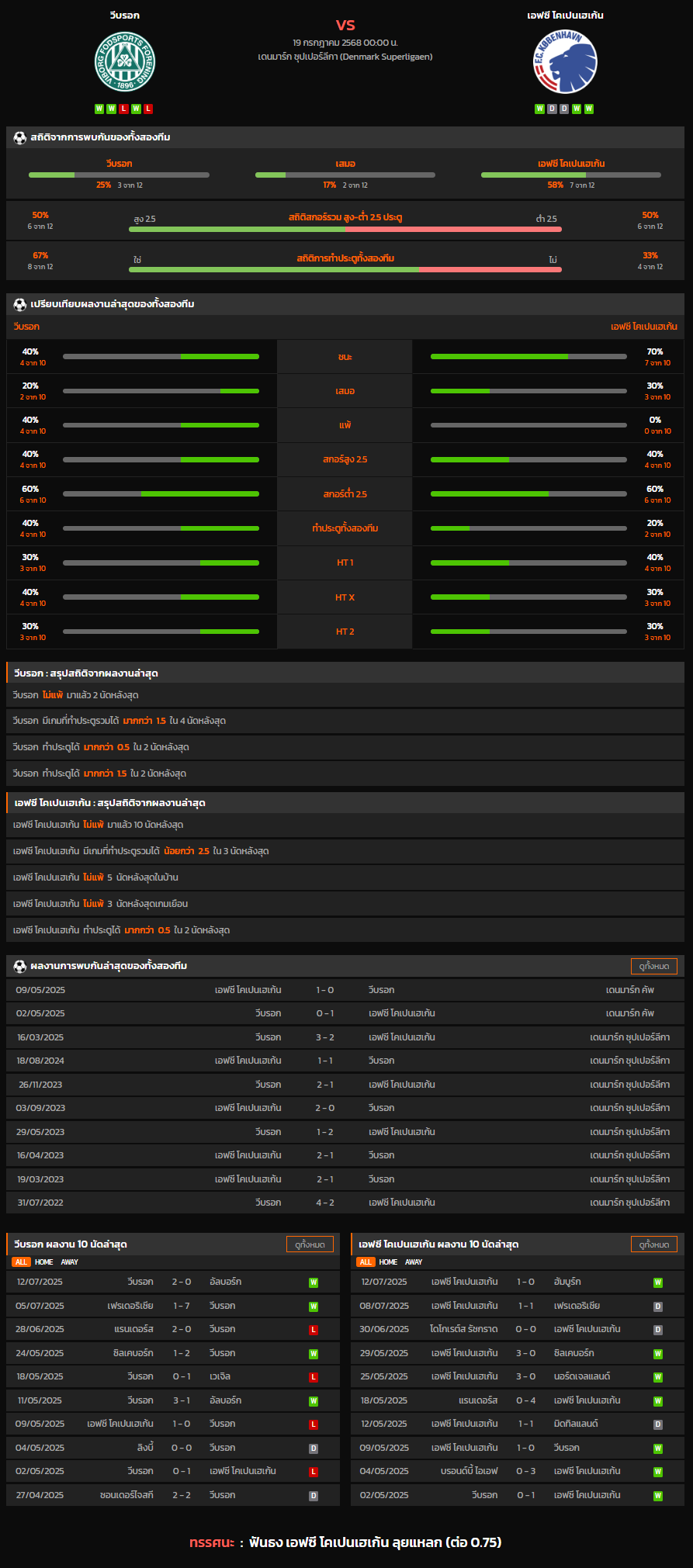The image size is (693, 1568).
Task: Click 18/08/2024 1-1 head-to-head row
Action: [x=345, y=1061]
